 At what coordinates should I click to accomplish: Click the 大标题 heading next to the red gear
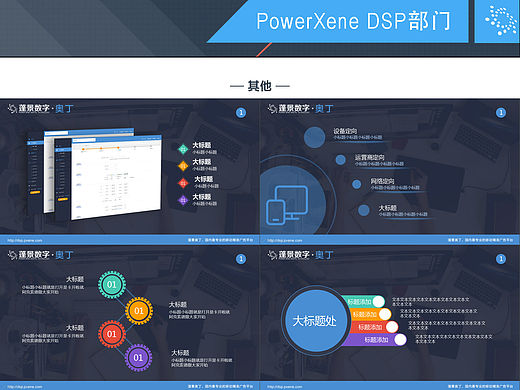75,328
